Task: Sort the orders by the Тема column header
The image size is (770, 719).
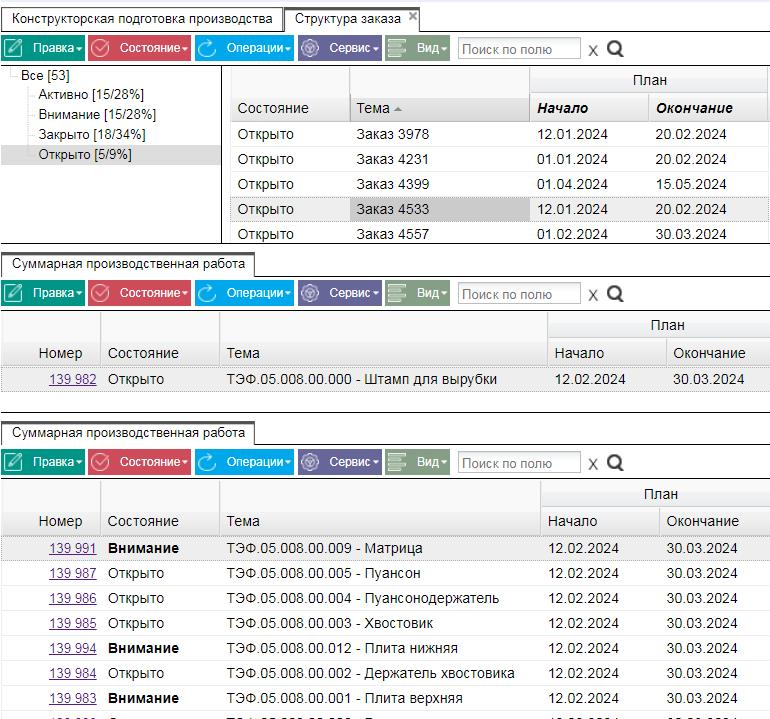Action: coord(373,108)
